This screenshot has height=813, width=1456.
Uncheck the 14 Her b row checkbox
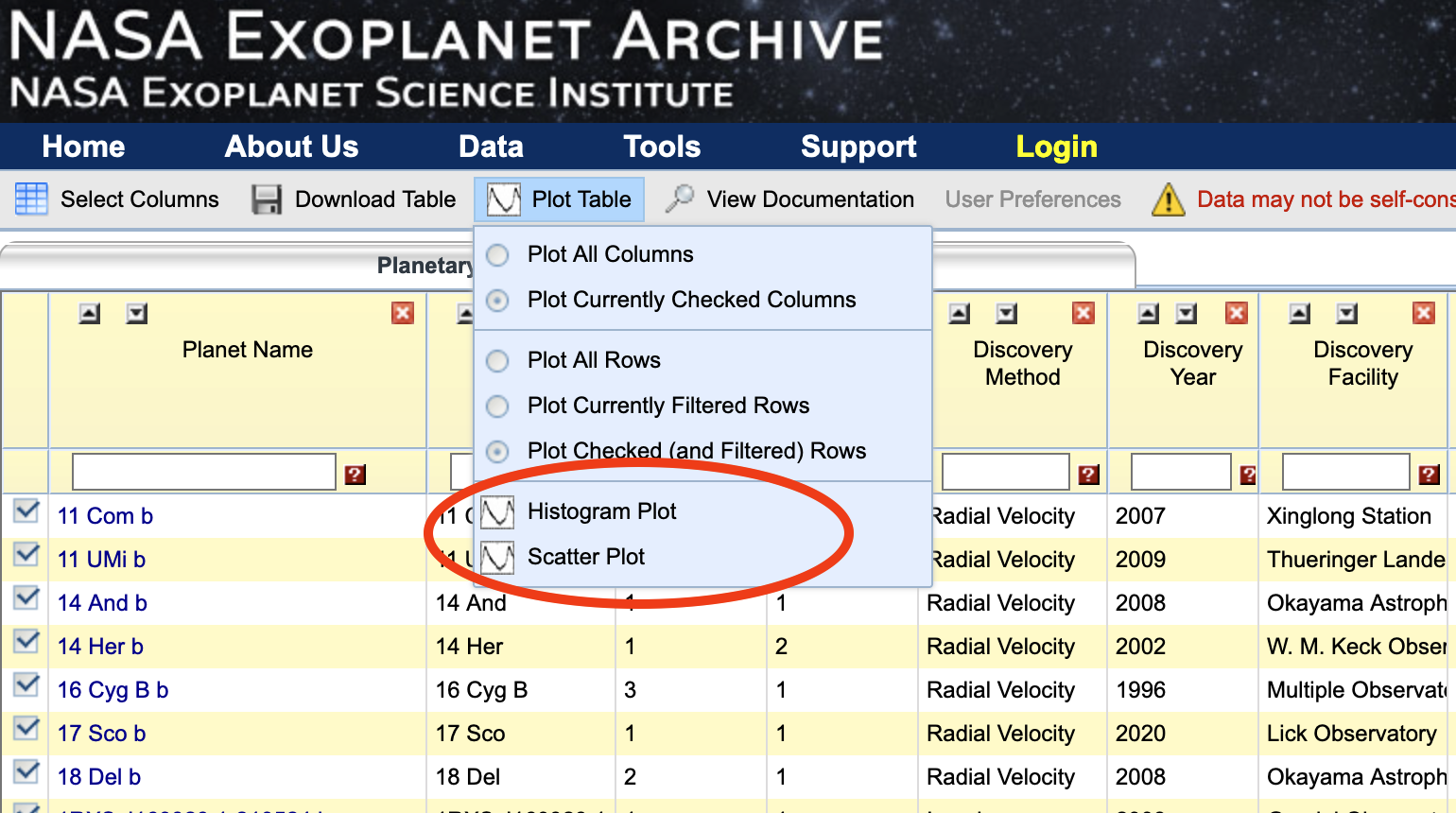click(26, 642)
